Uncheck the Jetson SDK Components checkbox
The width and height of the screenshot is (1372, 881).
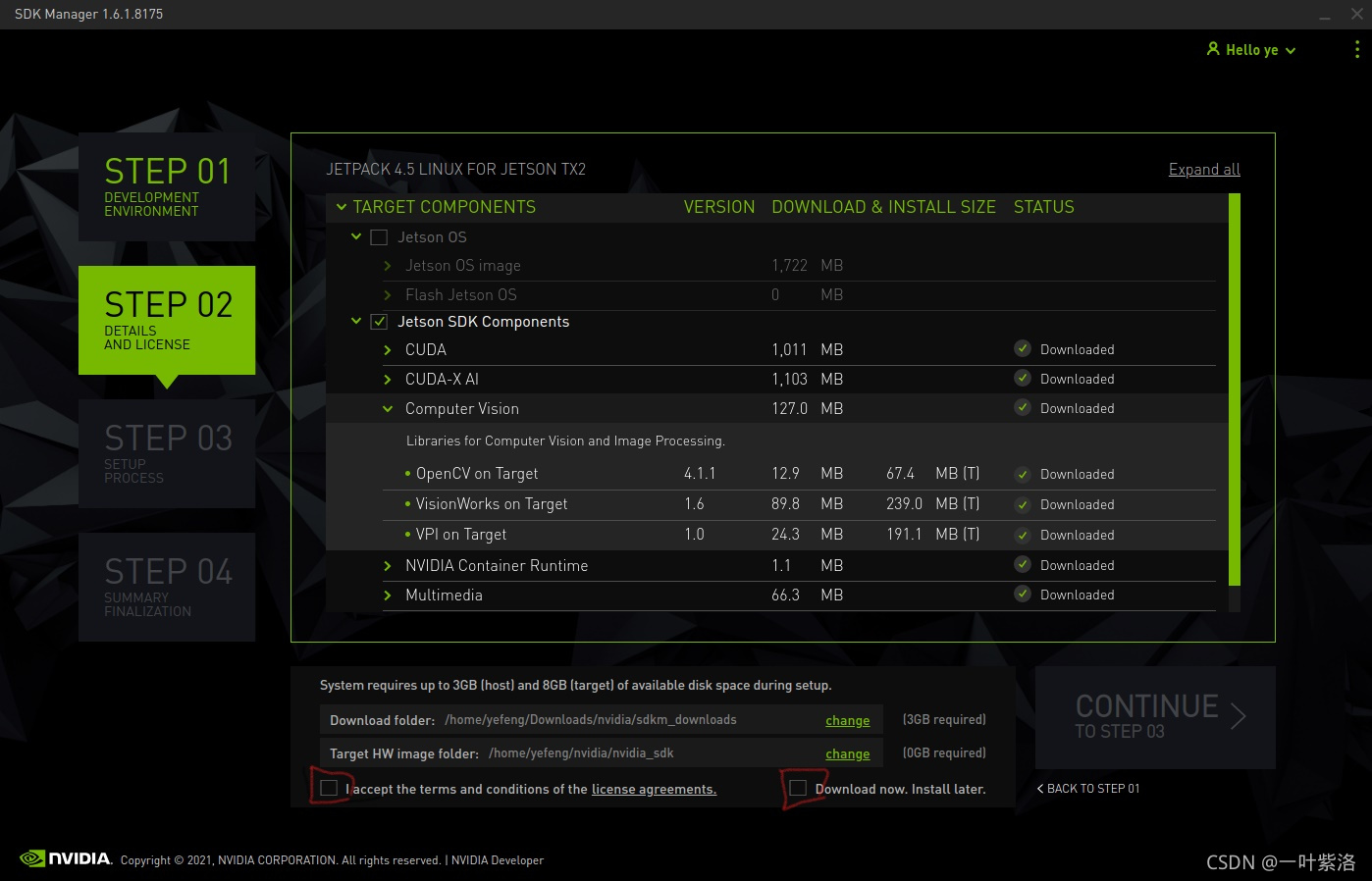point(379,322)
